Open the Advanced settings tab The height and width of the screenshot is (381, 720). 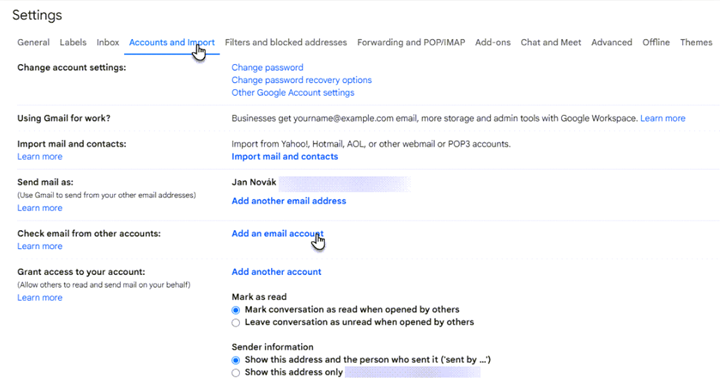(612, 42)
